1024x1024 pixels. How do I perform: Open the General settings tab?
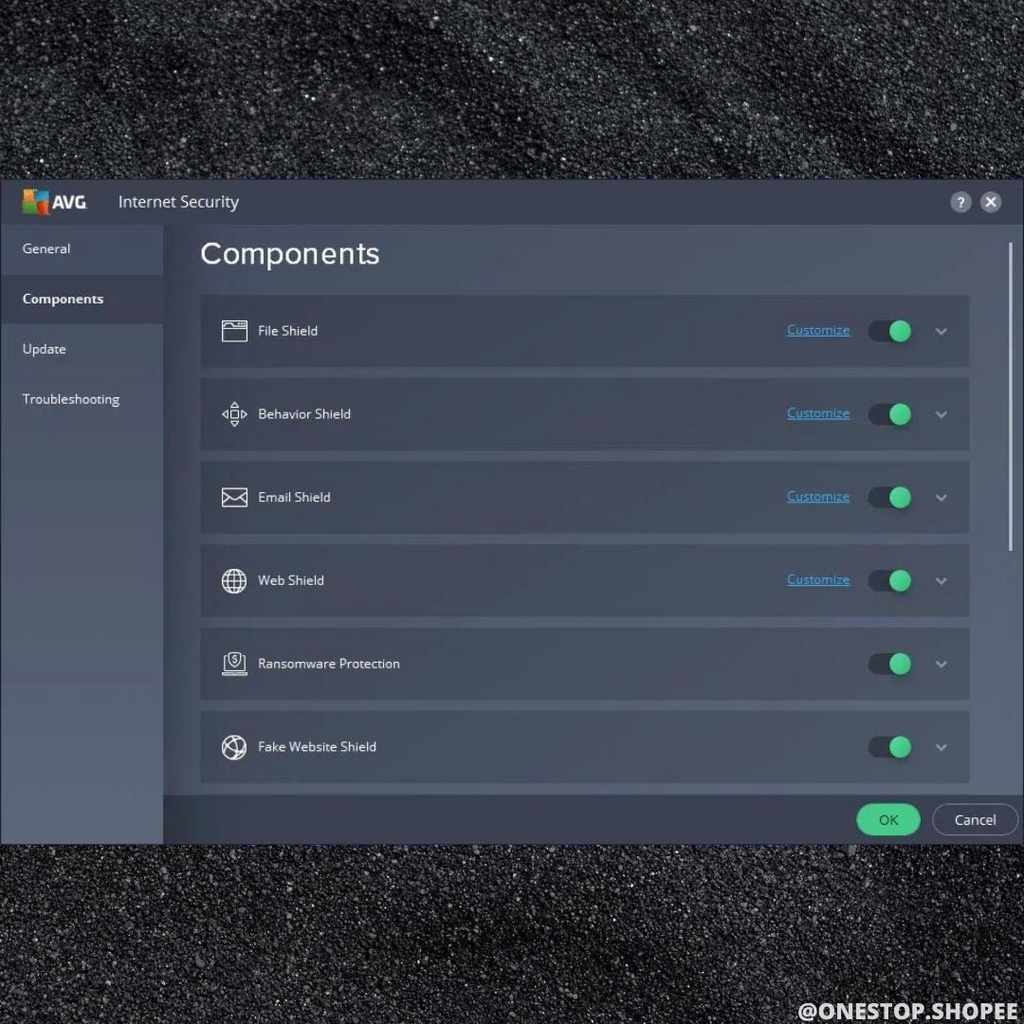(x=82, y=249)
